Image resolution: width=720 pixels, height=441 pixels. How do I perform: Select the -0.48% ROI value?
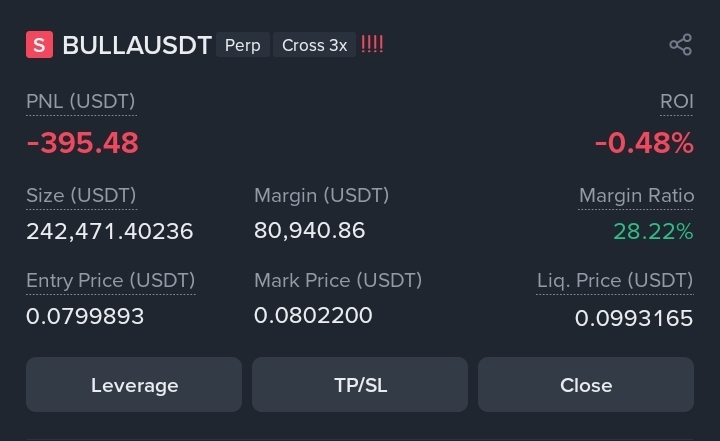pyautogui.click(x=644, y=142)
